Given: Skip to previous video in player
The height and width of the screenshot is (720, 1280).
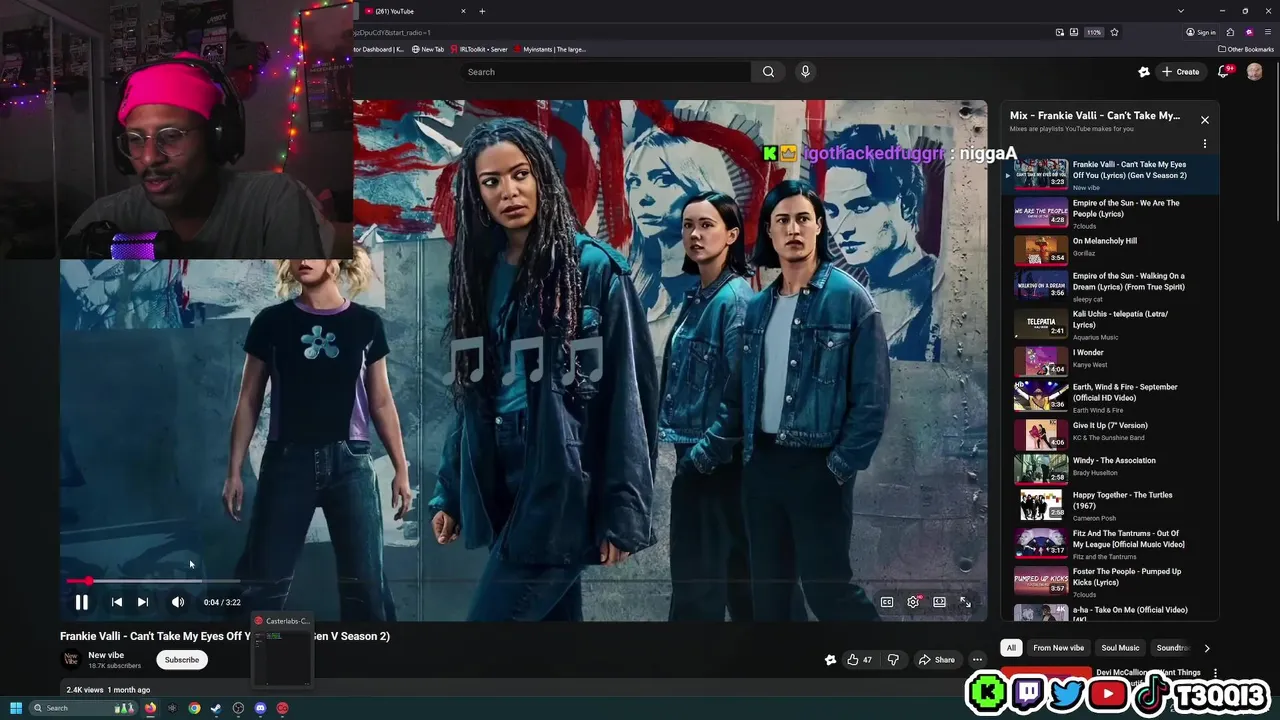Looking at the screenshot, I should 117,602.
